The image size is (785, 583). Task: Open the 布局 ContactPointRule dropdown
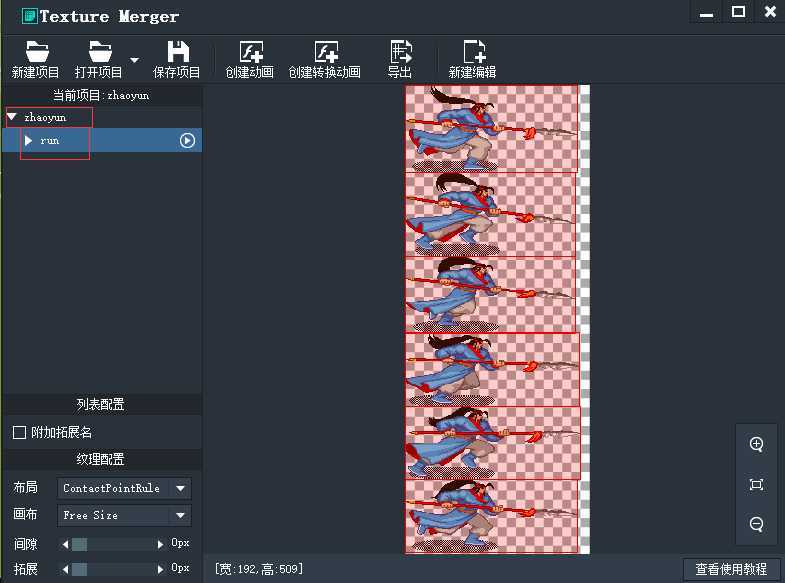[x=124, y=488]
